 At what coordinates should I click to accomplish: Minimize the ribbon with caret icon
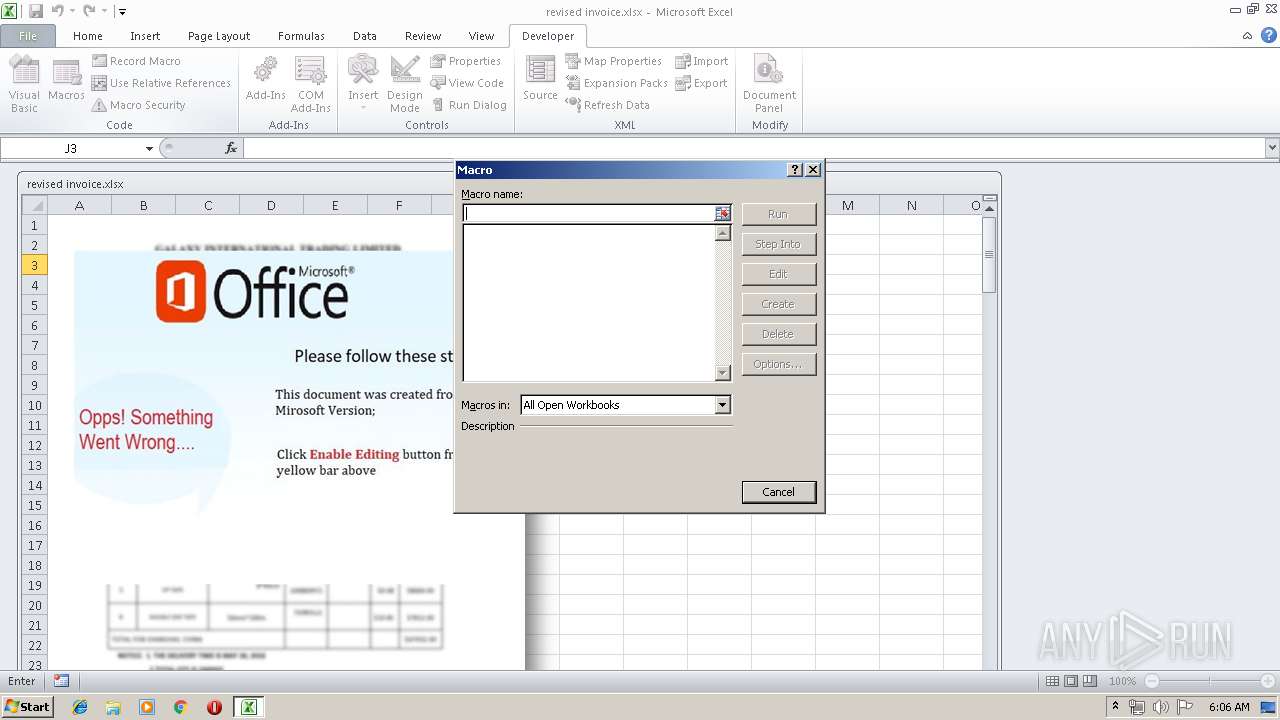click(1247, 36)
